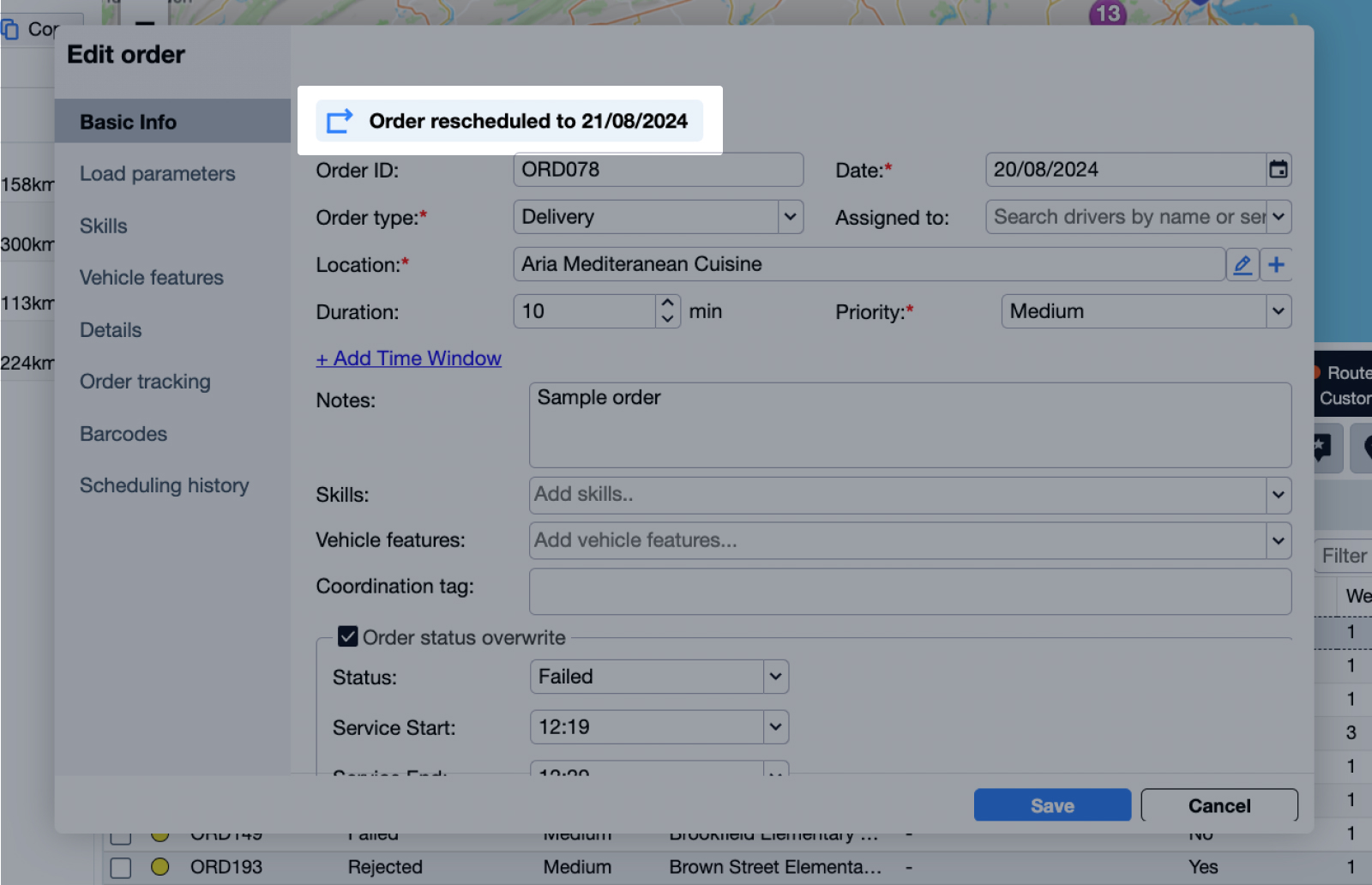This screenshot has height=885, width=1372.
Task: Open Service Start time dropdown
Action: (775, 727)
